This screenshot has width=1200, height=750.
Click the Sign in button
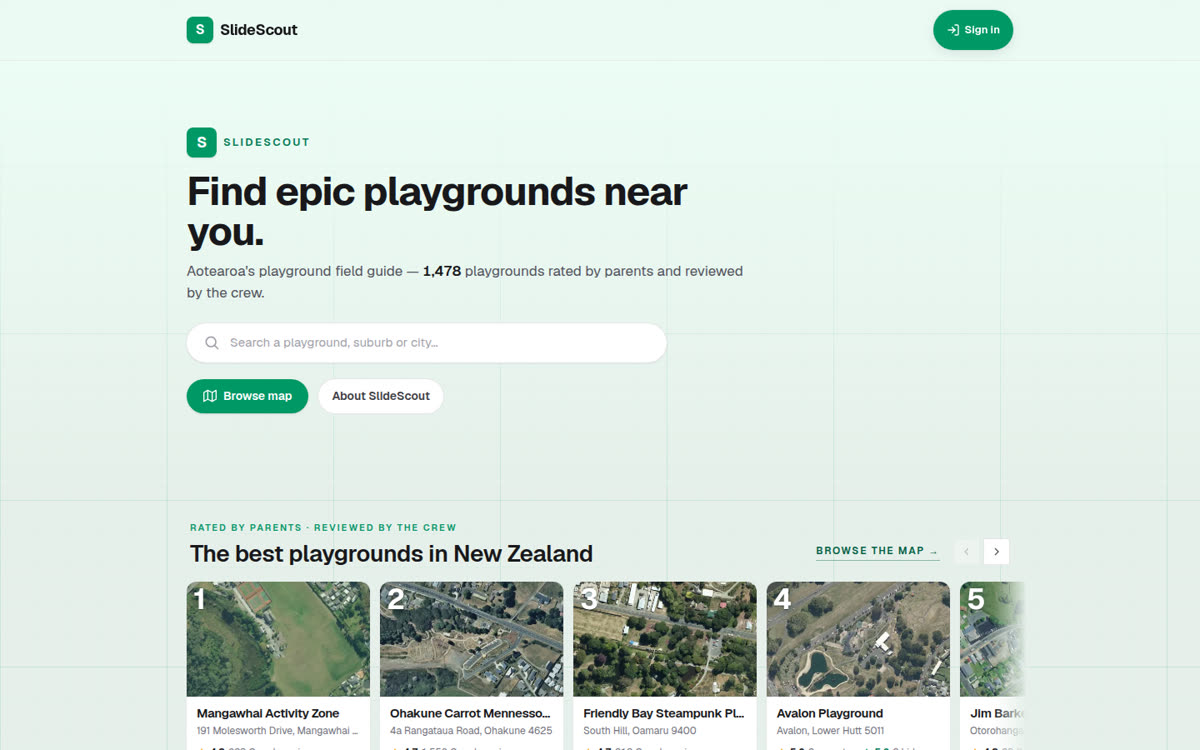[x=973, y=30]
